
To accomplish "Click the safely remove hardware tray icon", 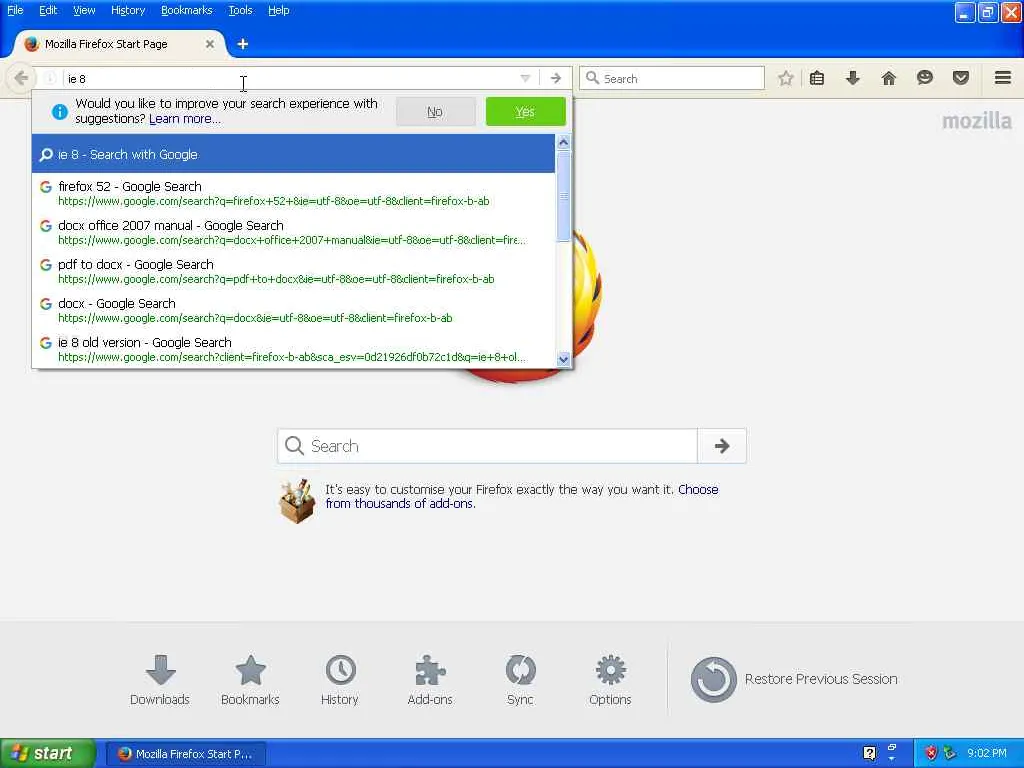I will pyautogui.click(x=950, y=754).
